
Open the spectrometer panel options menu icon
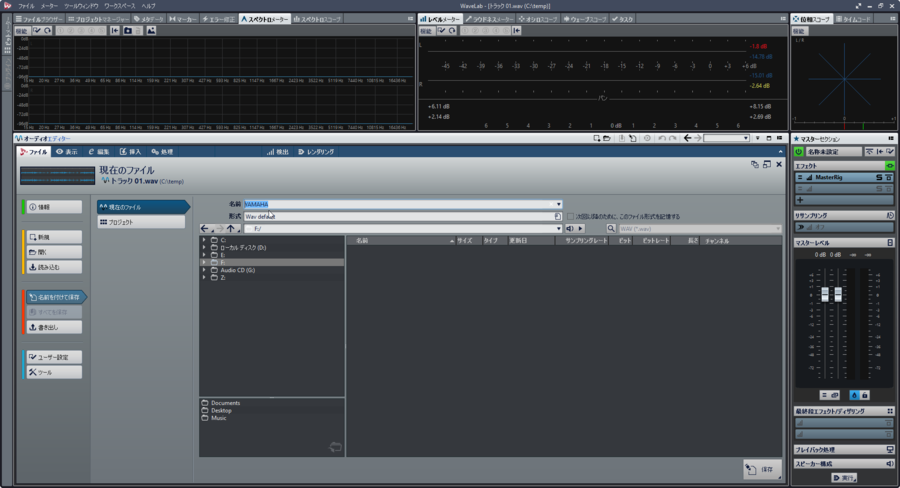click(410, 19)
